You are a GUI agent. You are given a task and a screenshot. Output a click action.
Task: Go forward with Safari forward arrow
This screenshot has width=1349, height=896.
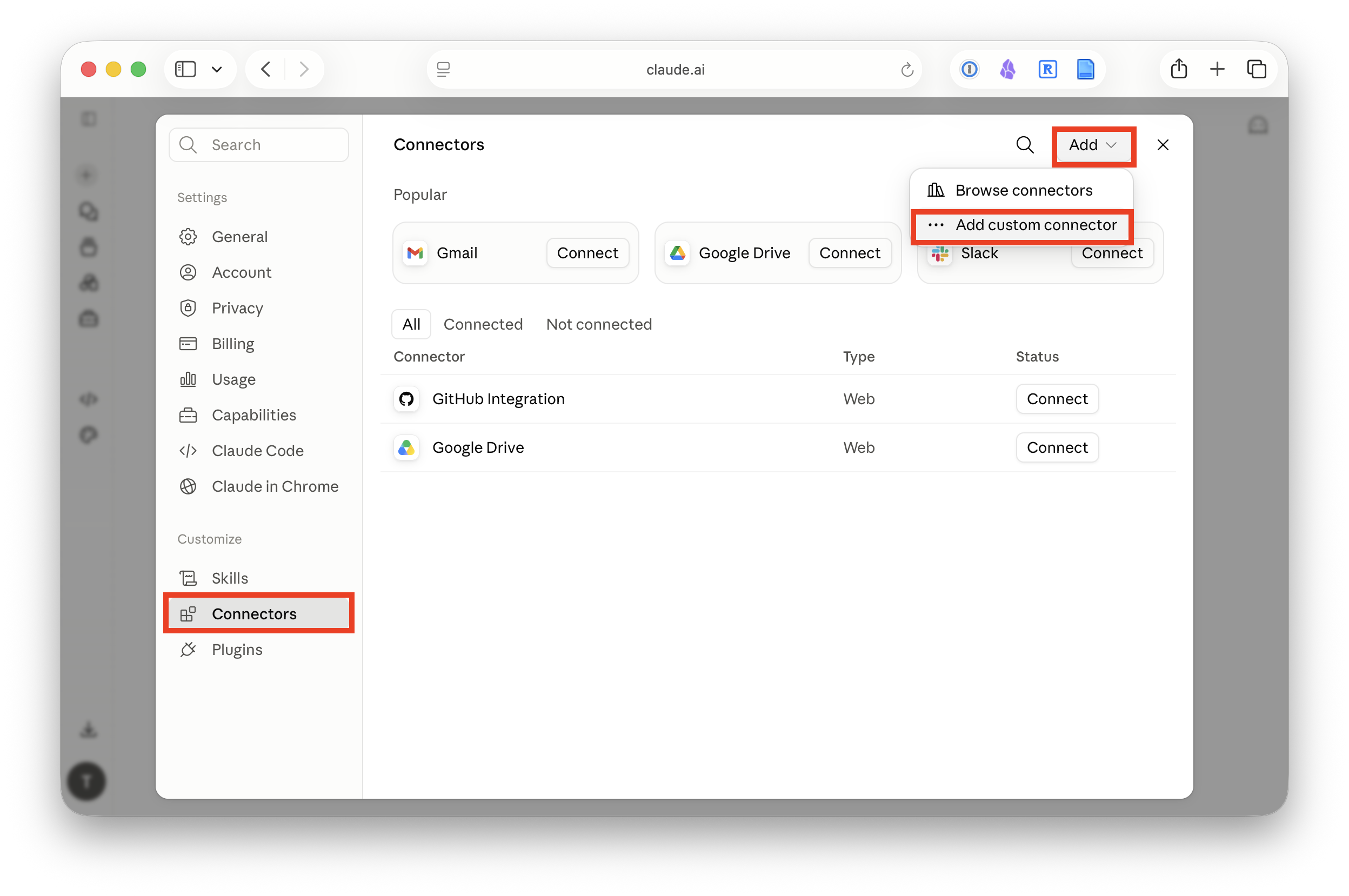pyautogui.click(x=304, y=69)
